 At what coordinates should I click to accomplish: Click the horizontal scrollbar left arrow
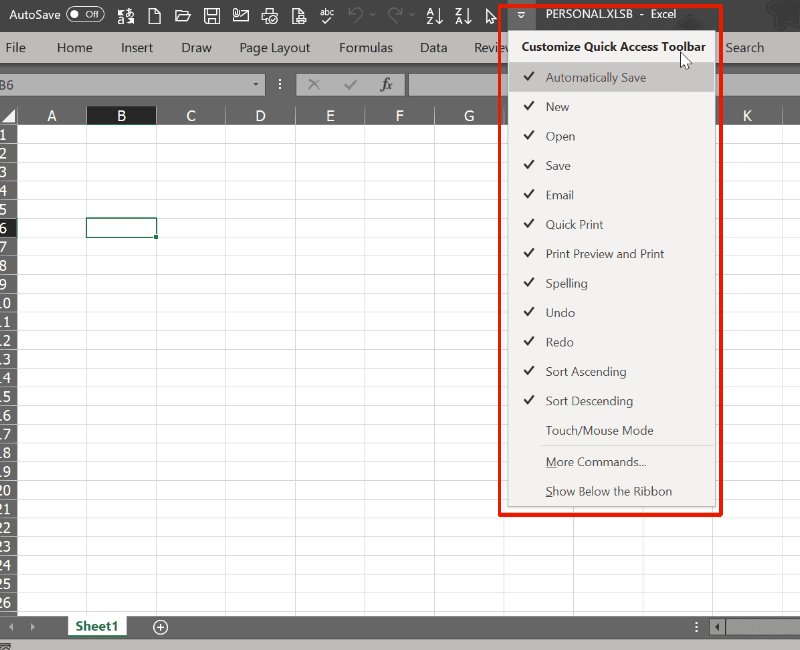click(x=717, y=627)
